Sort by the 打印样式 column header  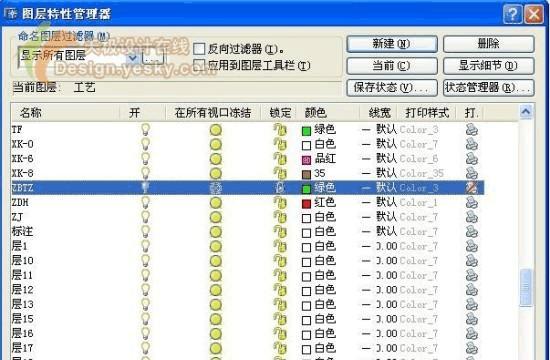[x=427, y=113]
